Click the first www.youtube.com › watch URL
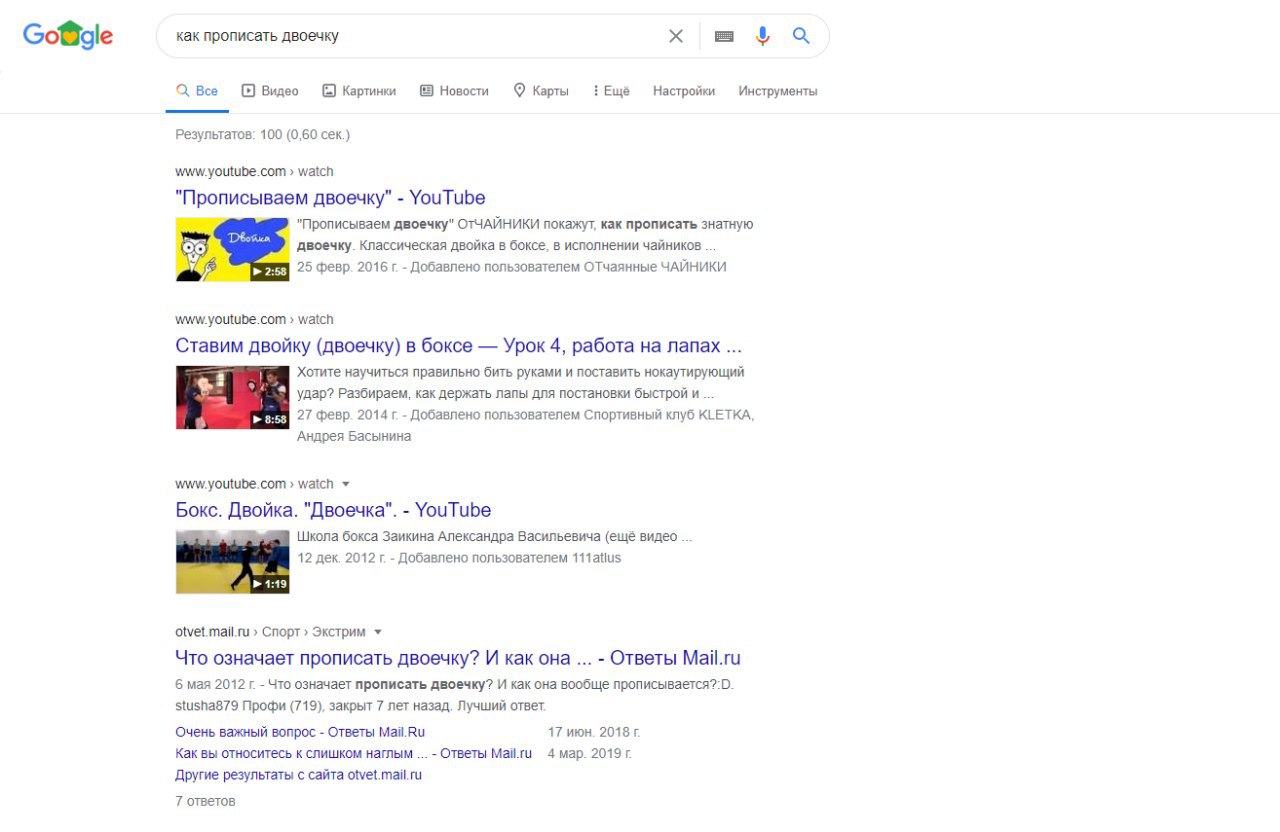The image size is (1280, 832). [x=254, y=172]
